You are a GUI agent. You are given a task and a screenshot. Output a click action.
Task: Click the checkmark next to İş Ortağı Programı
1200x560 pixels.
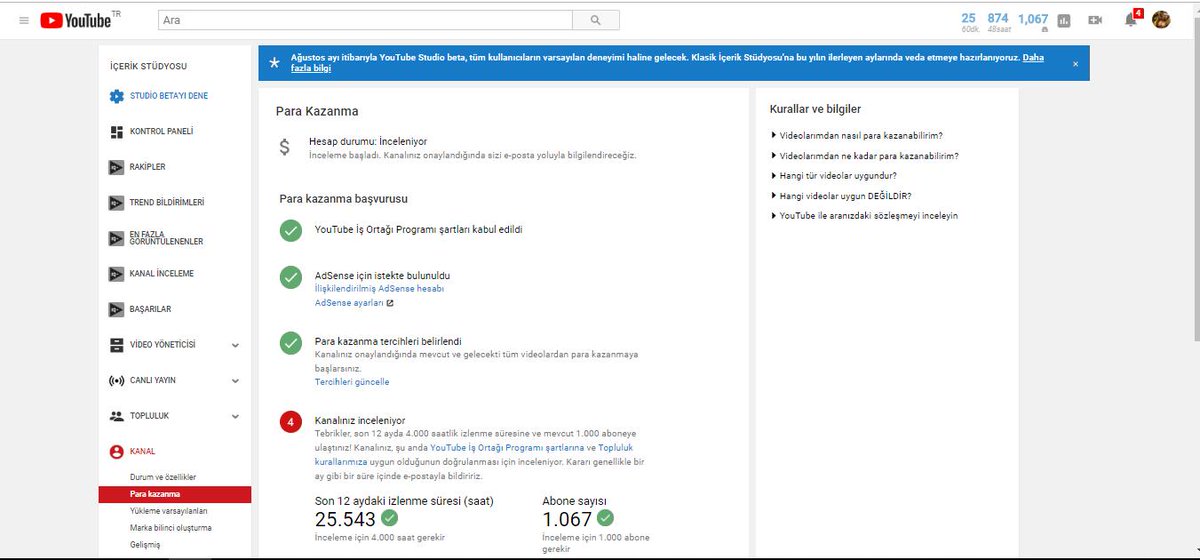coord(290,231)
